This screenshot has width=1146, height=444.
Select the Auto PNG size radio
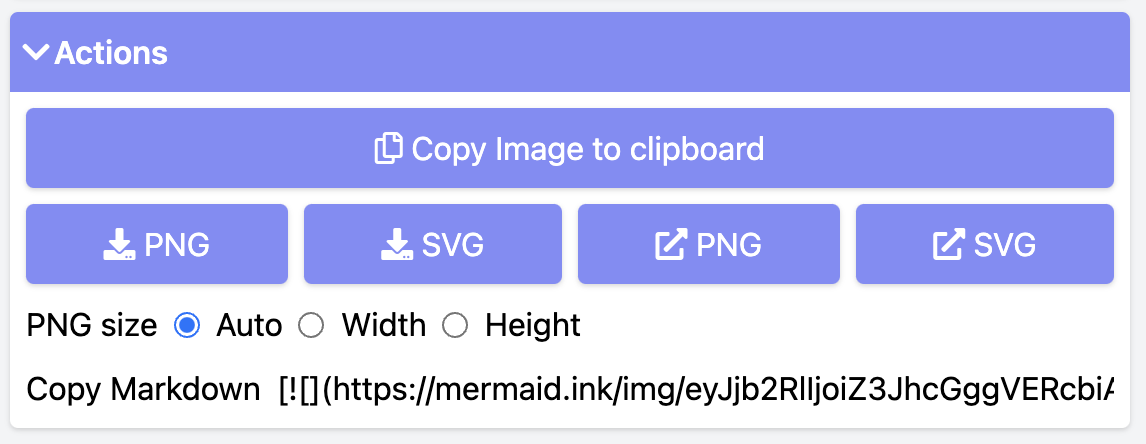187,326
